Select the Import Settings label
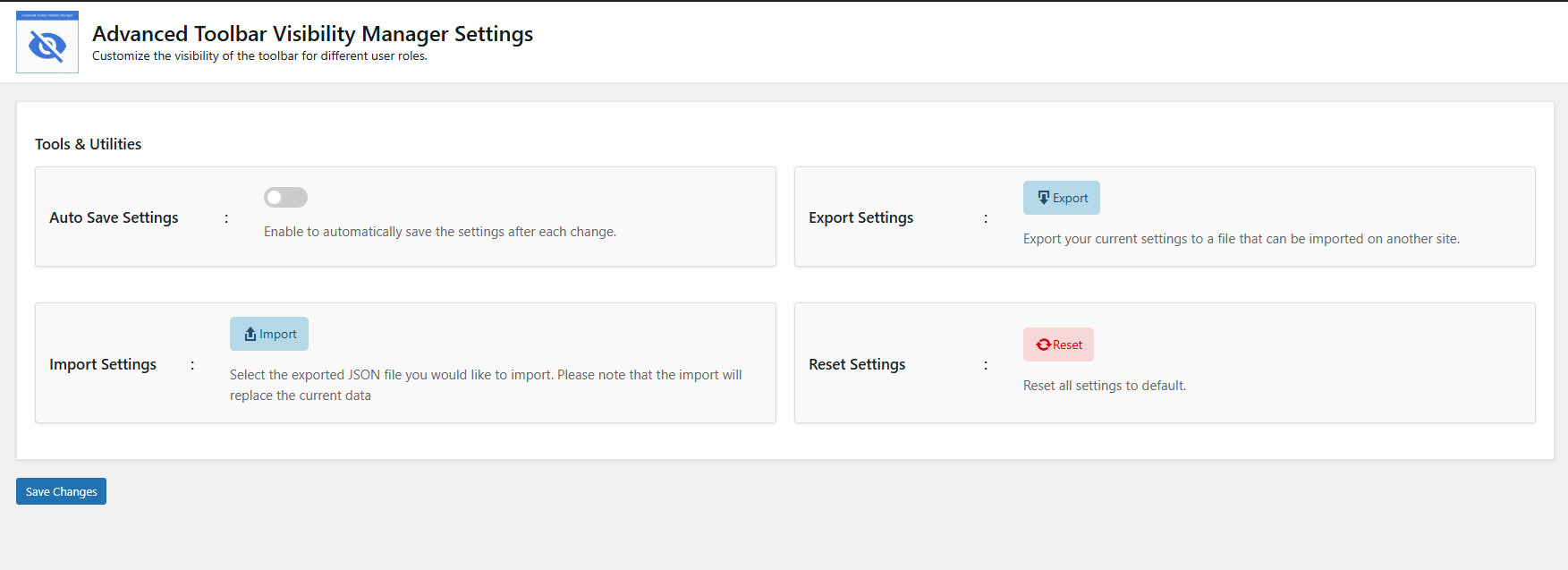 pyautogui.click(x=103, y=364)
